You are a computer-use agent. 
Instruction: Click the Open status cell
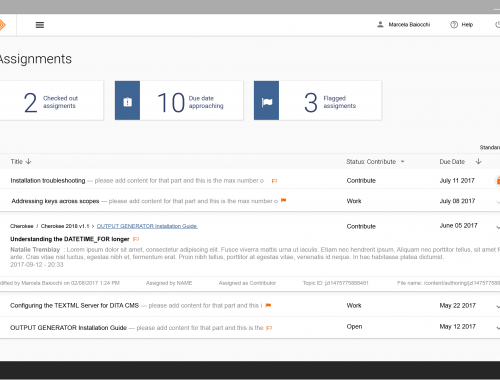354,327
